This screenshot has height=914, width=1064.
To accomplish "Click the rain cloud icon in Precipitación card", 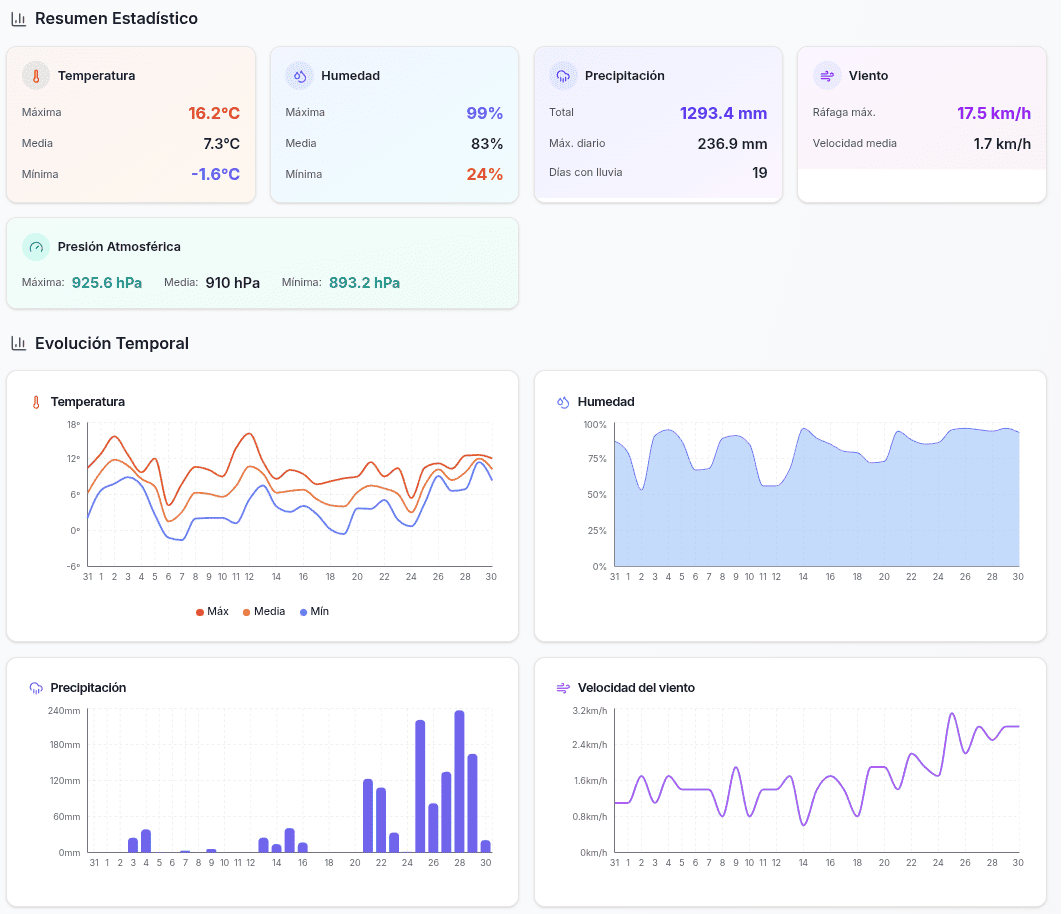I will click(563, 76).
